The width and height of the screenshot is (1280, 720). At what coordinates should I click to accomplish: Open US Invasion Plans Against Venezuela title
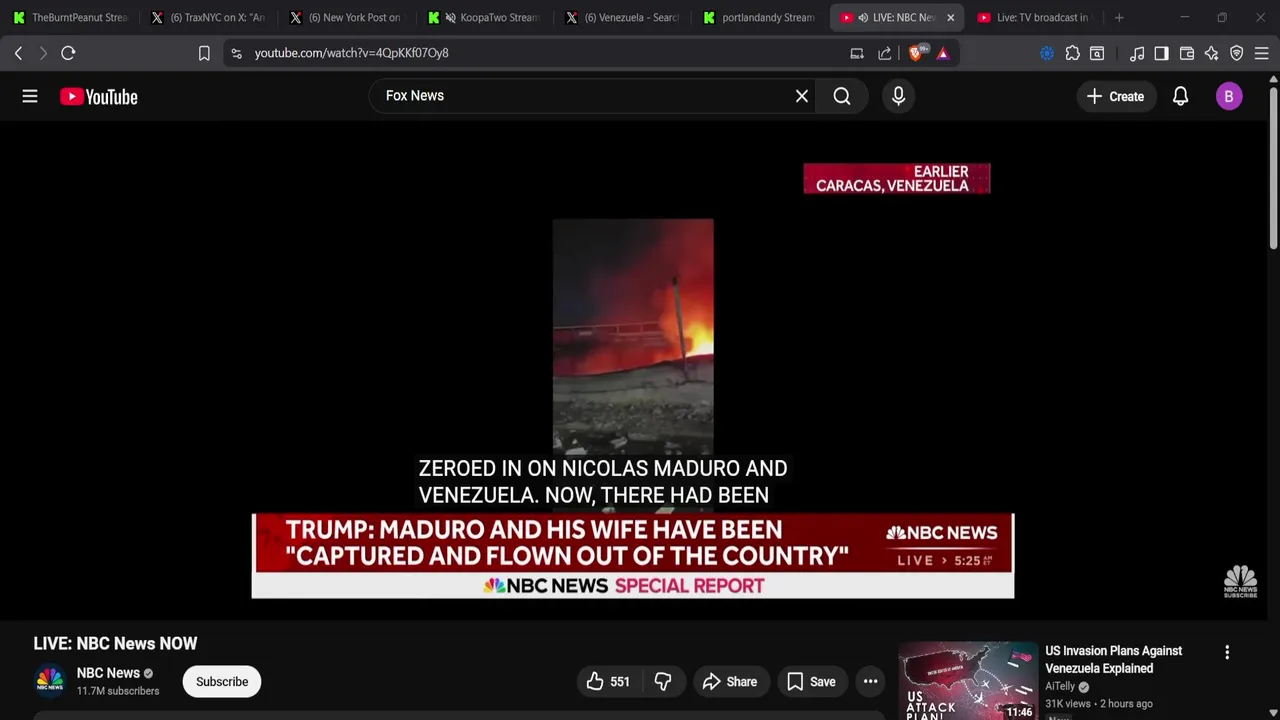[x=1113, y=659]
